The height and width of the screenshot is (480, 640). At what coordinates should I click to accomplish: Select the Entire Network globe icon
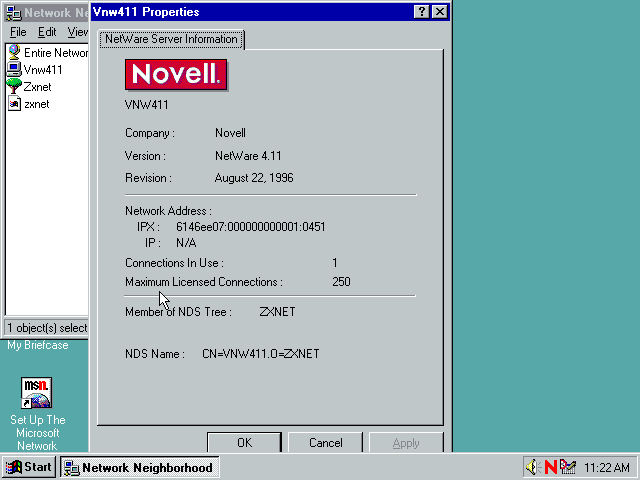(14, 52)
